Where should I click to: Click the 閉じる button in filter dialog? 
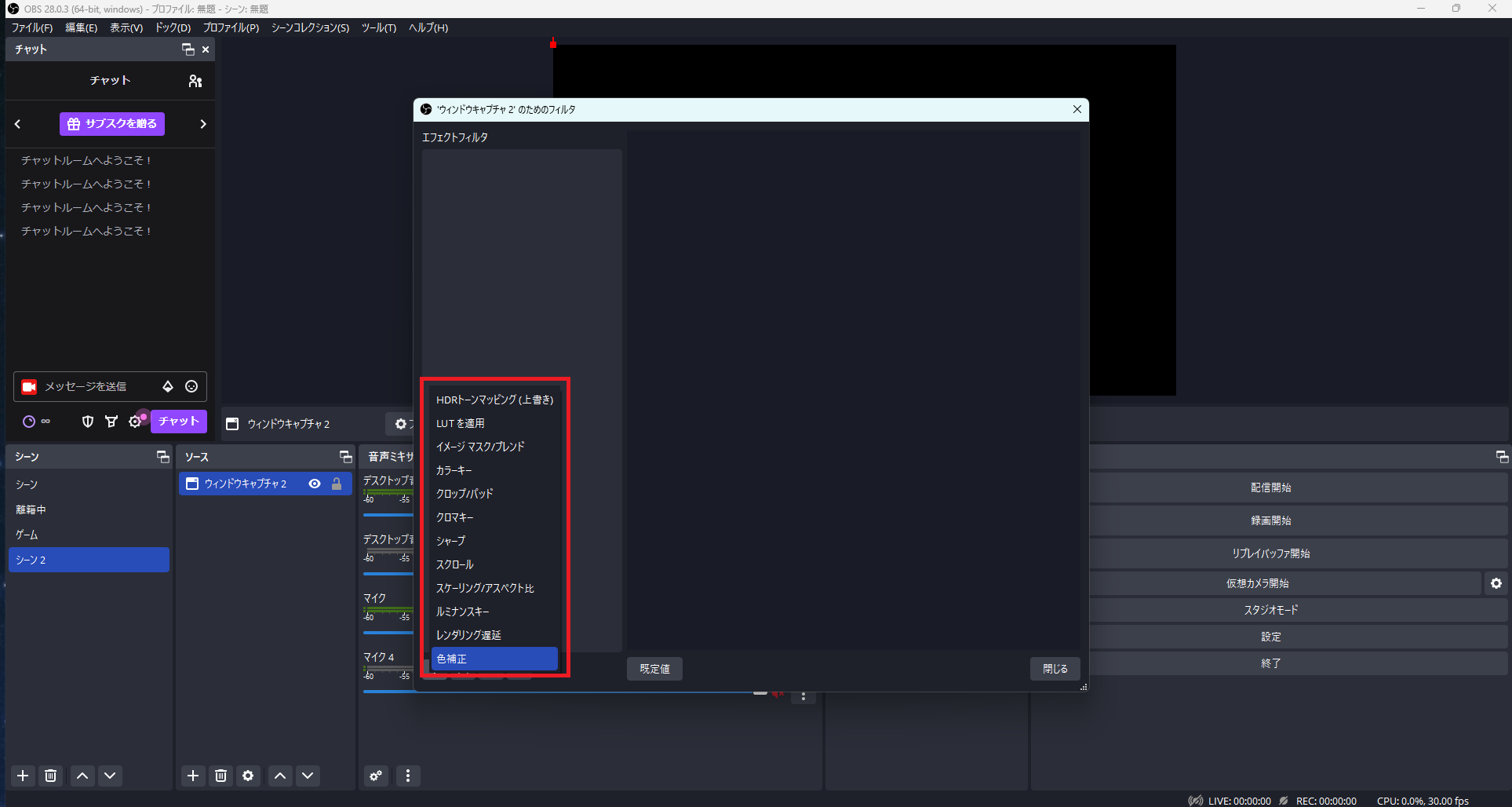click(x=1055, y=669)
